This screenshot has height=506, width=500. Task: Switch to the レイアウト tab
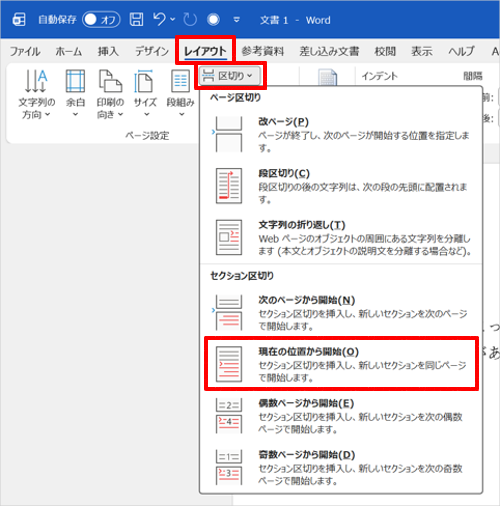[x=205, y=51]
